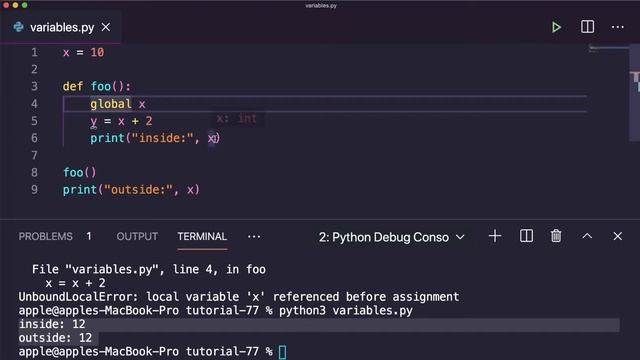Open the editor's more actions ellipsis
The height and width of the screenshot is (360, 640).
[x=618, y=27]
